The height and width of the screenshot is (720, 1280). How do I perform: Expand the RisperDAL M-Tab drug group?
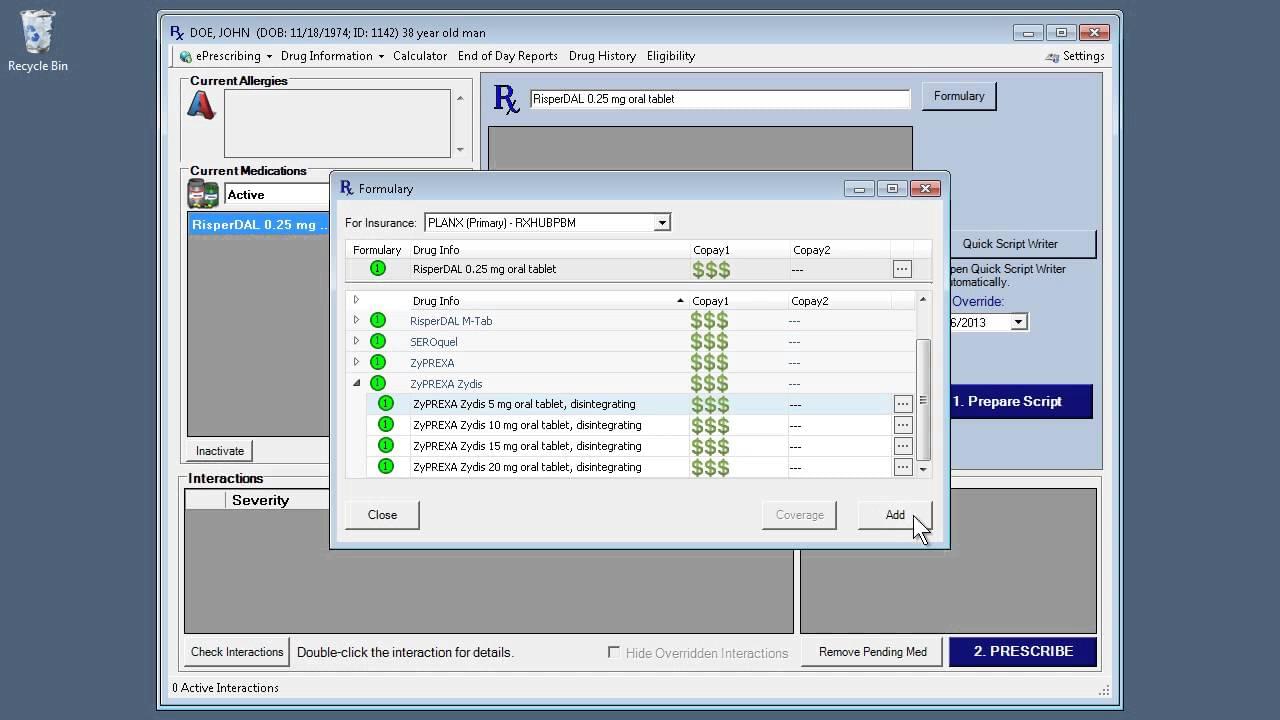[356, 321]
